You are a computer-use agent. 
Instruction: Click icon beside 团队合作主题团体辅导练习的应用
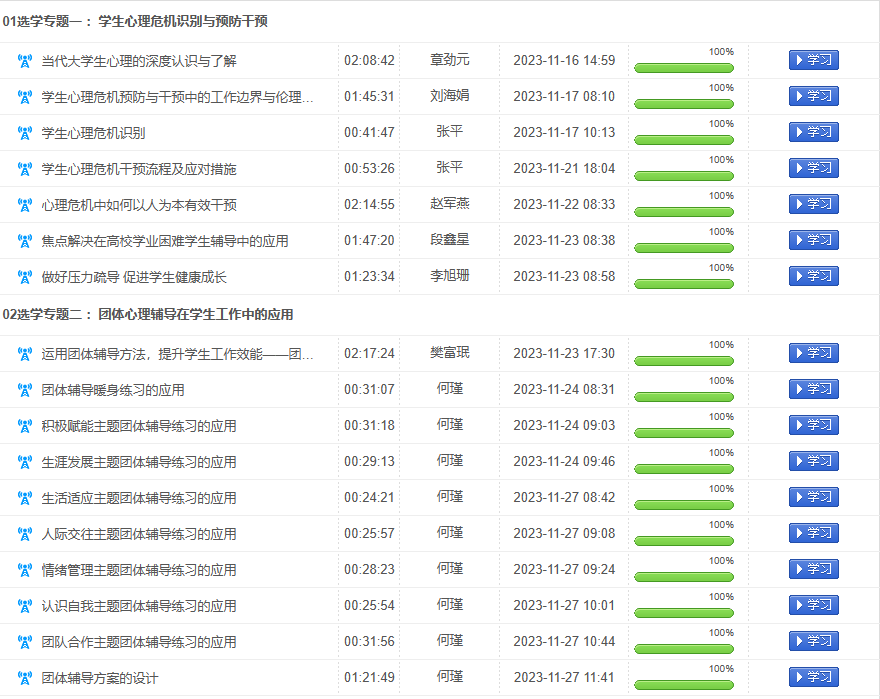(x=25, y=642)
